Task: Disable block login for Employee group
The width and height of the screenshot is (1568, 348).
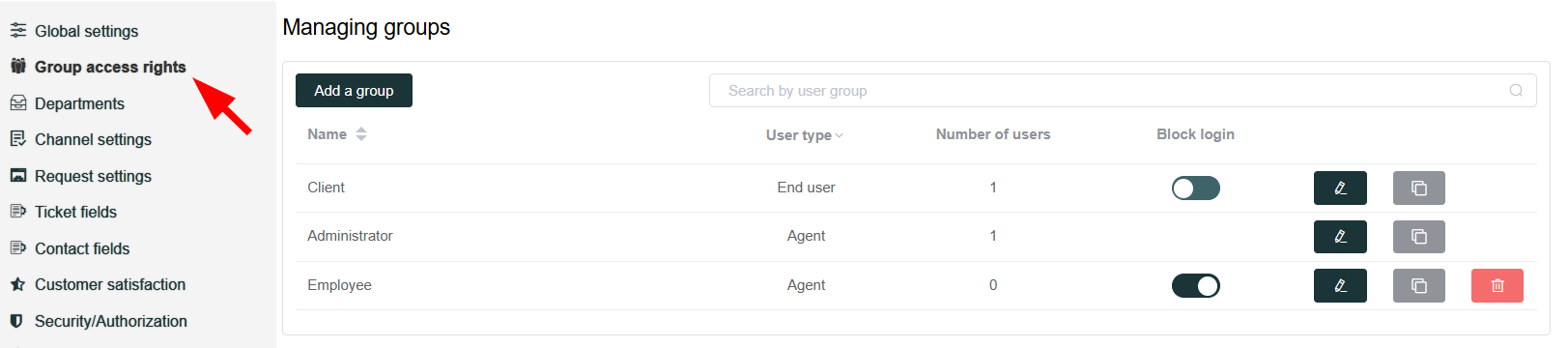Action: coord(1195,285)
